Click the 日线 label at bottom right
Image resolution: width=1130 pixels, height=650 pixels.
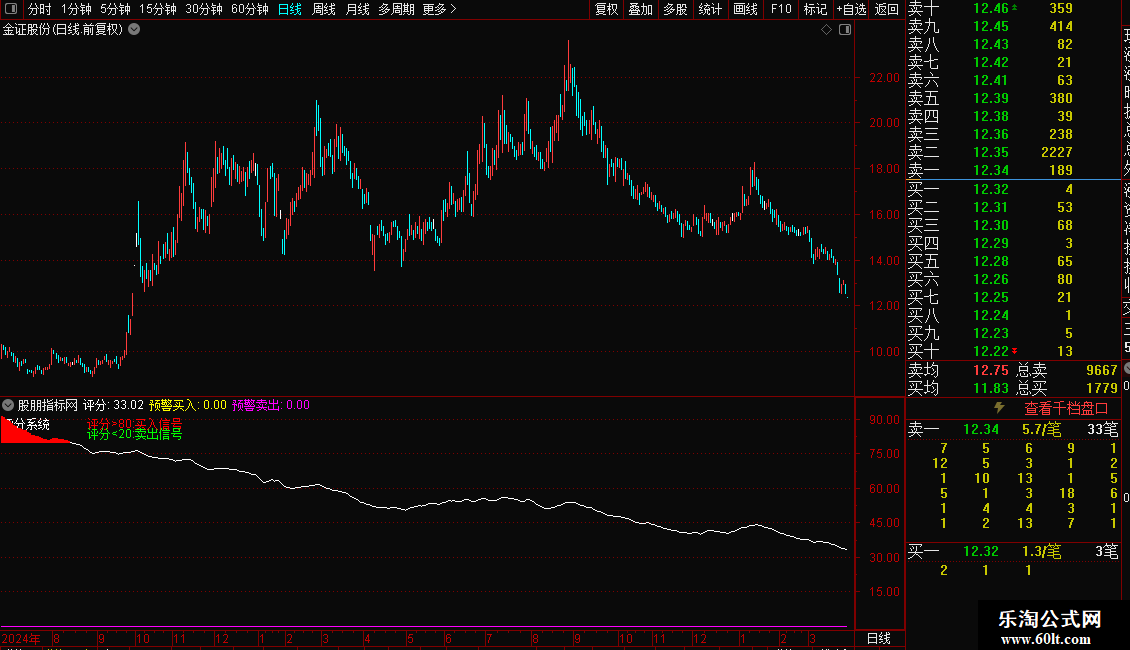tap(878, 638)
